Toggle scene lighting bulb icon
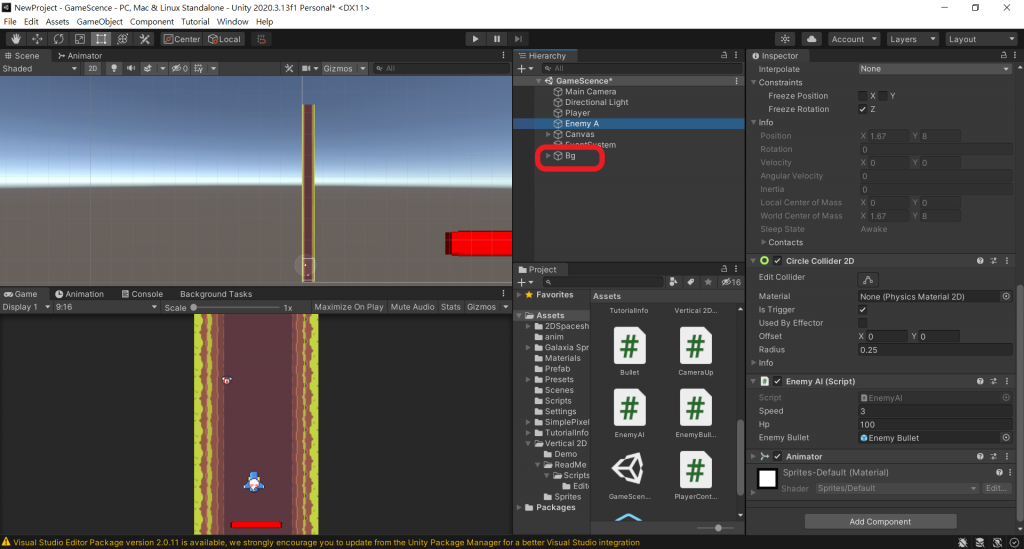1024x549 pixels. 114,69
